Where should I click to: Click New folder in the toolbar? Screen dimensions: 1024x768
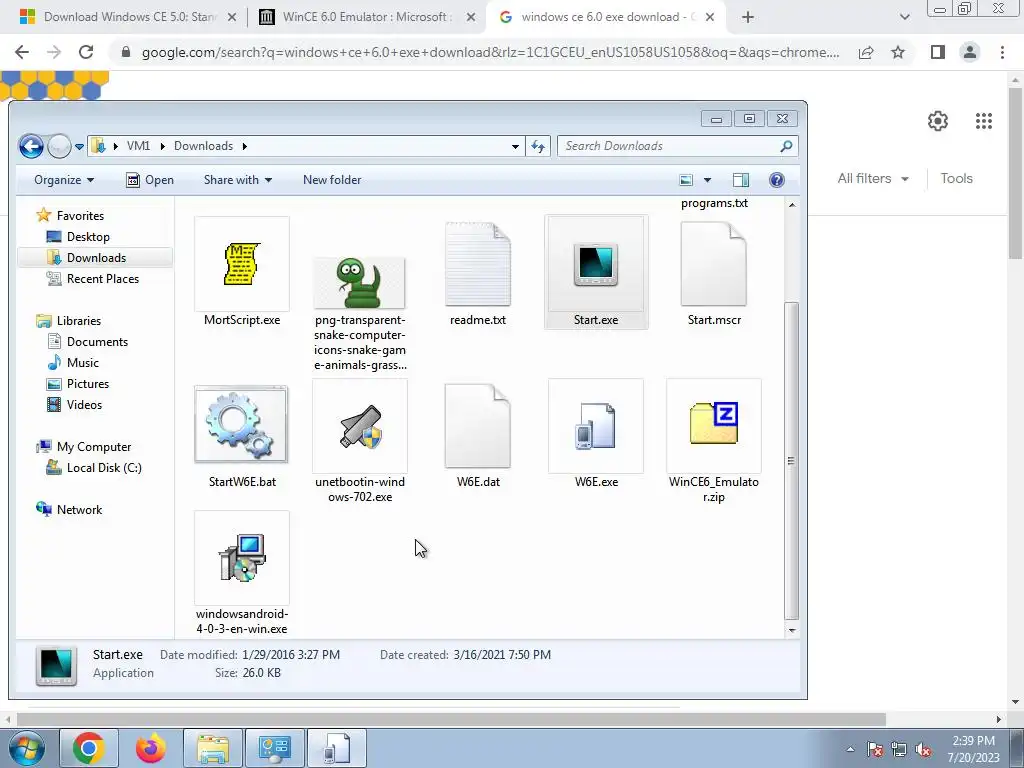332,180
